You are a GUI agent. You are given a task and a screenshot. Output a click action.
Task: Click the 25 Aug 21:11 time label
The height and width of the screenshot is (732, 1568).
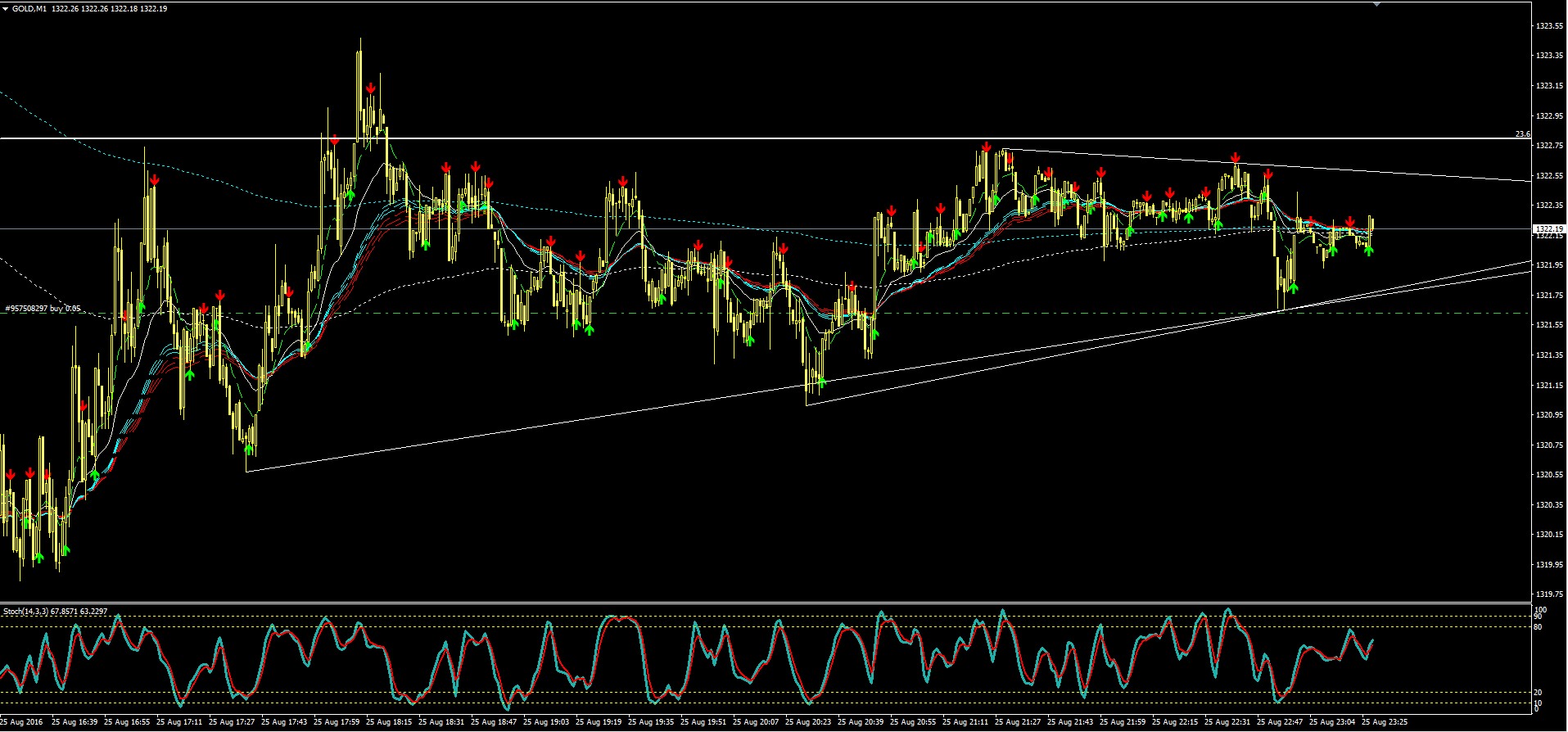coord(965,722)
